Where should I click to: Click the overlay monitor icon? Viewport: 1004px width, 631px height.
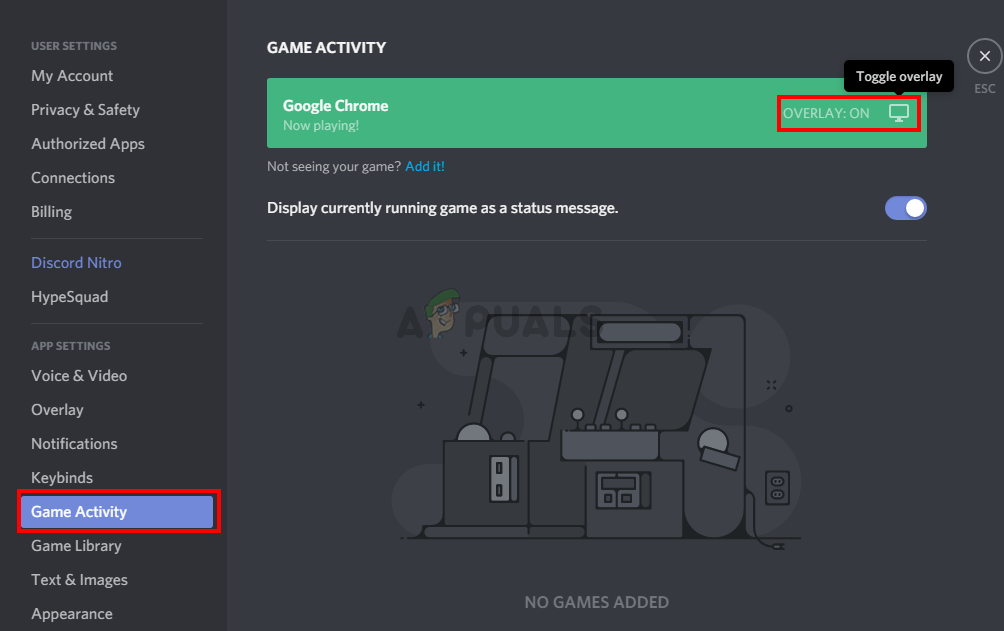[898, 113]
